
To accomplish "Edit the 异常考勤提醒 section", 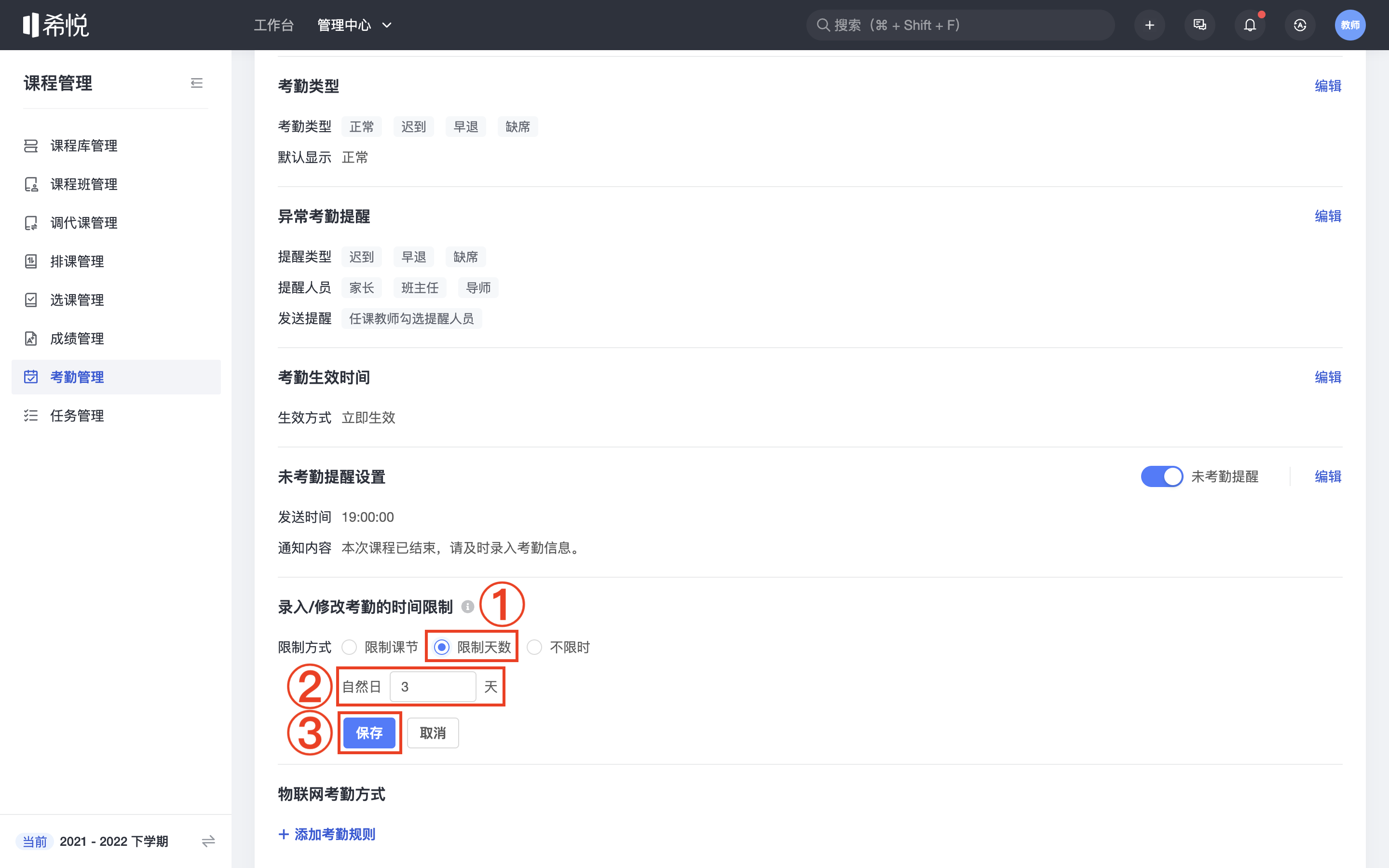I will pos(1328,217).
